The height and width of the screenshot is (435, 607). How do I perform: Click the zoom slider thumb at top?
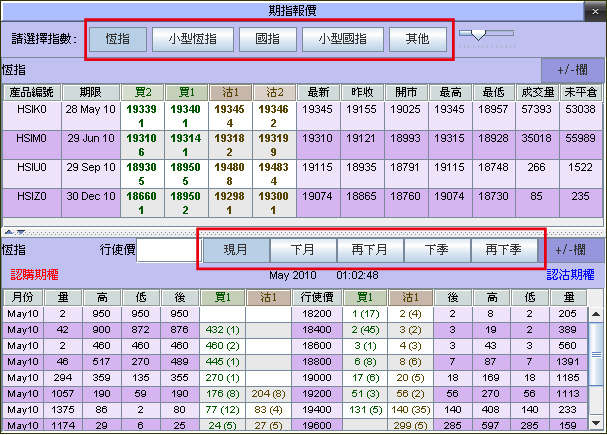click(x=478, y=35)
